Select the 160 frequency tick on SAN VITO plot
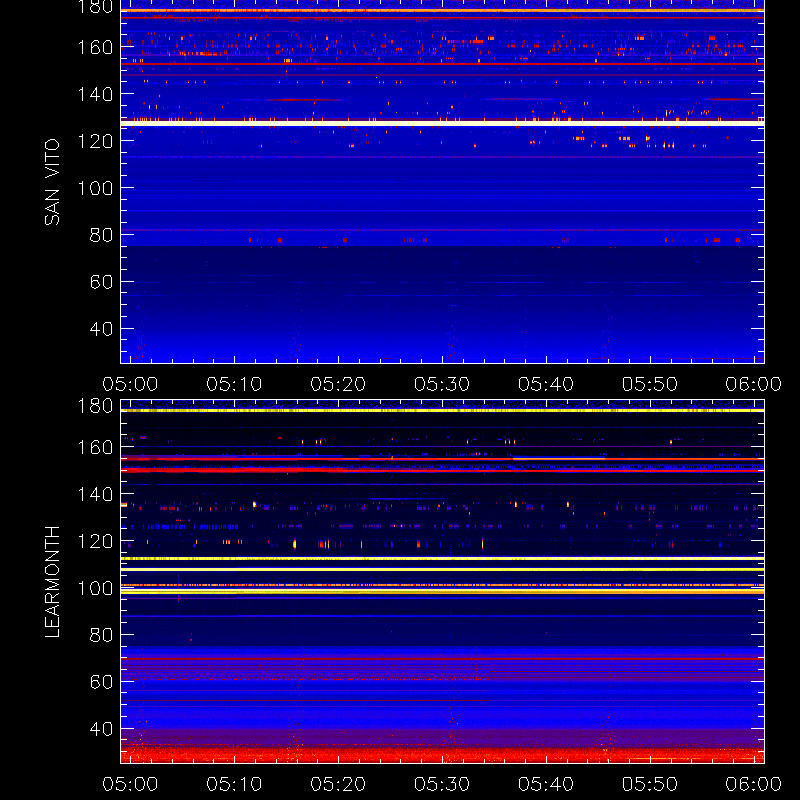 [x=95, y=47]
